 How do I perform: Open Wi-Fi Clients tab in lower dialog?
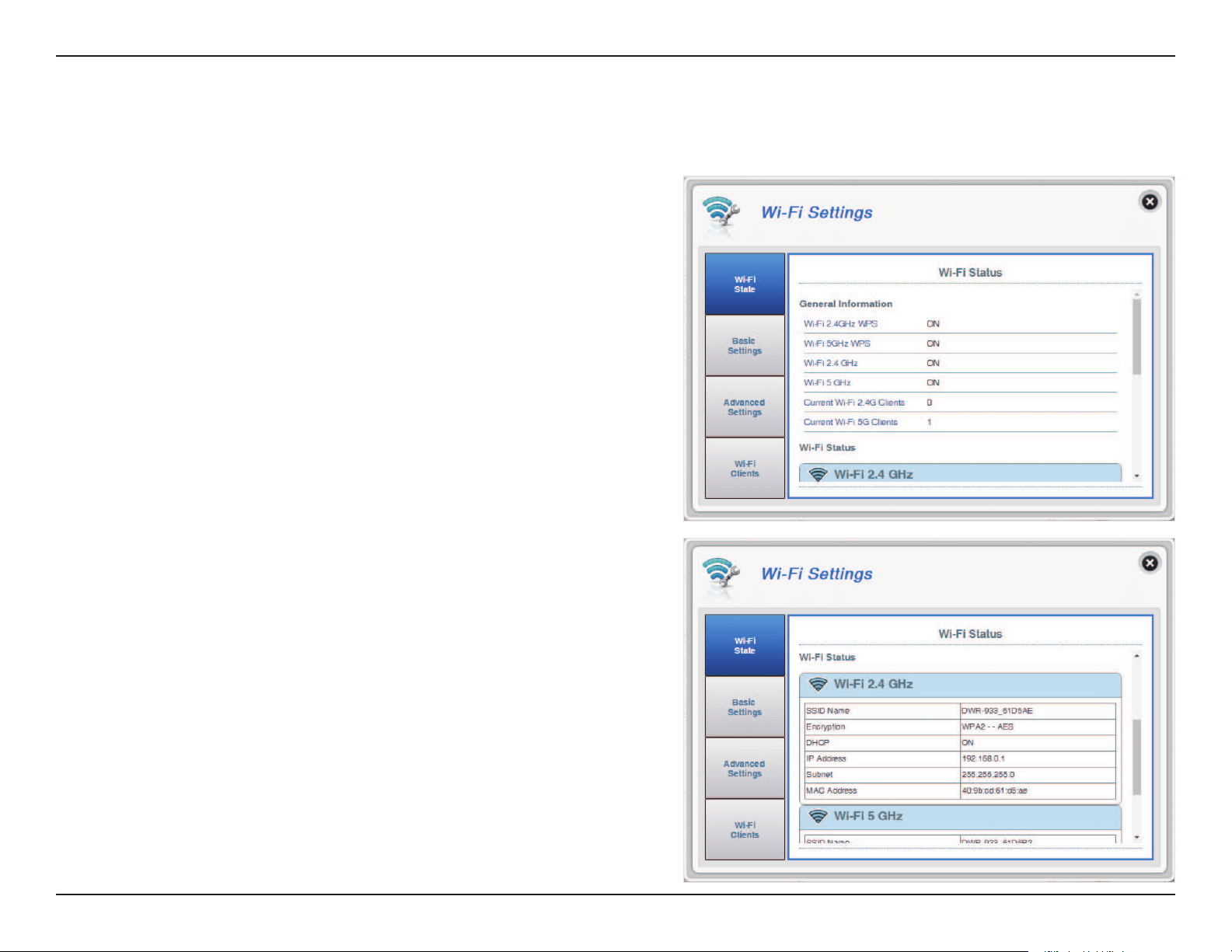tap(745, 830)
